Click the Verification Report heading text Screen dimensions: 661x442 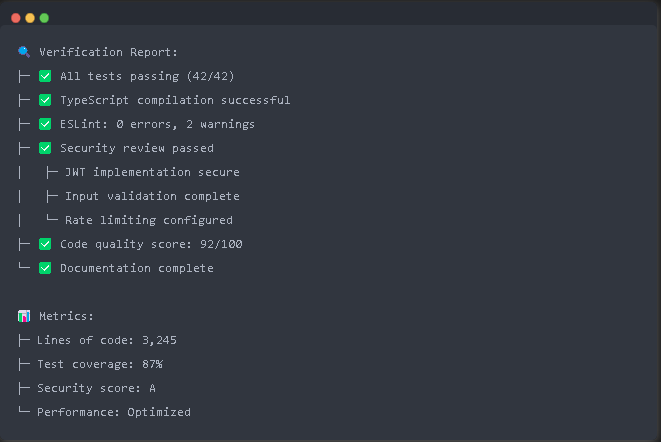[108, 52]
